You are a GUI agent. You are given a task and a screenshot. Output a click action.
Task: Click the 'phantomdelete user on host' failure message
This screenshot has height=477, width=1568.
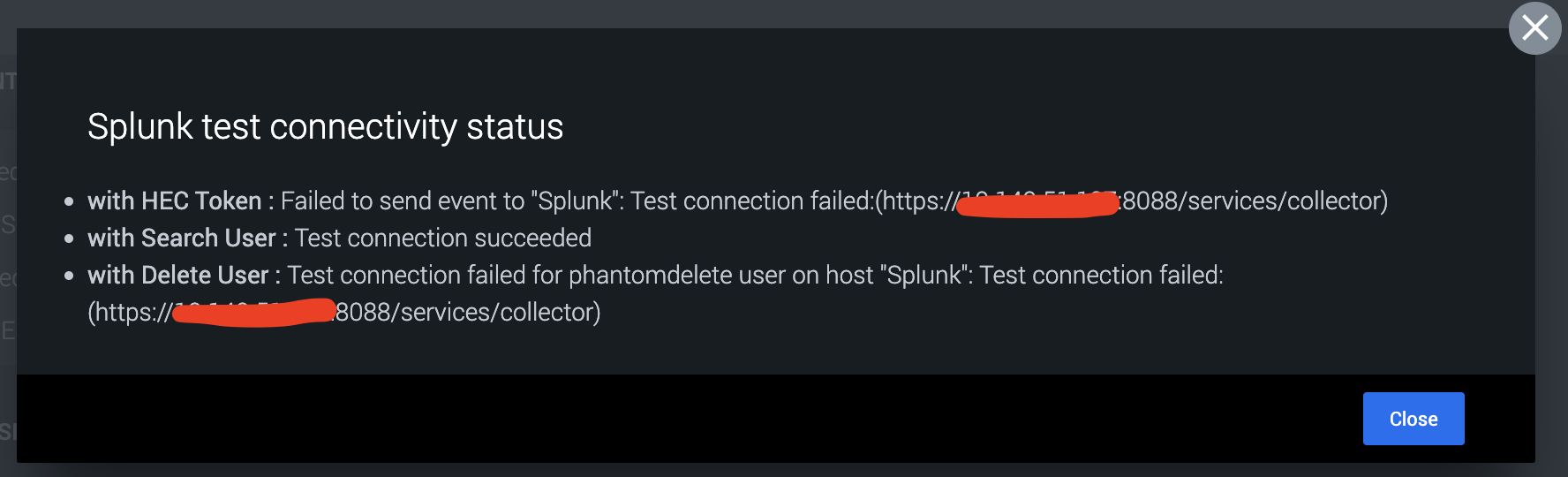click(x=721, y=276)
